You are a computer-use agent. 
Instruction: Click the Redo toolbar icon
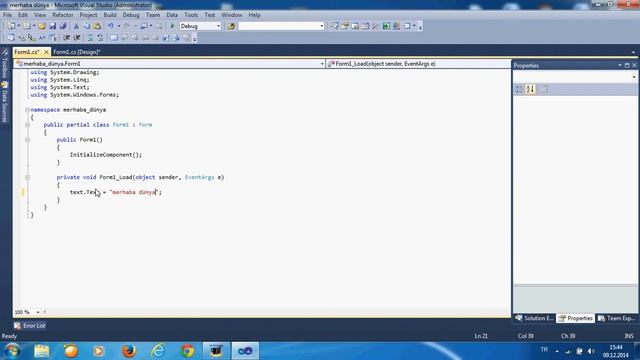127,26
